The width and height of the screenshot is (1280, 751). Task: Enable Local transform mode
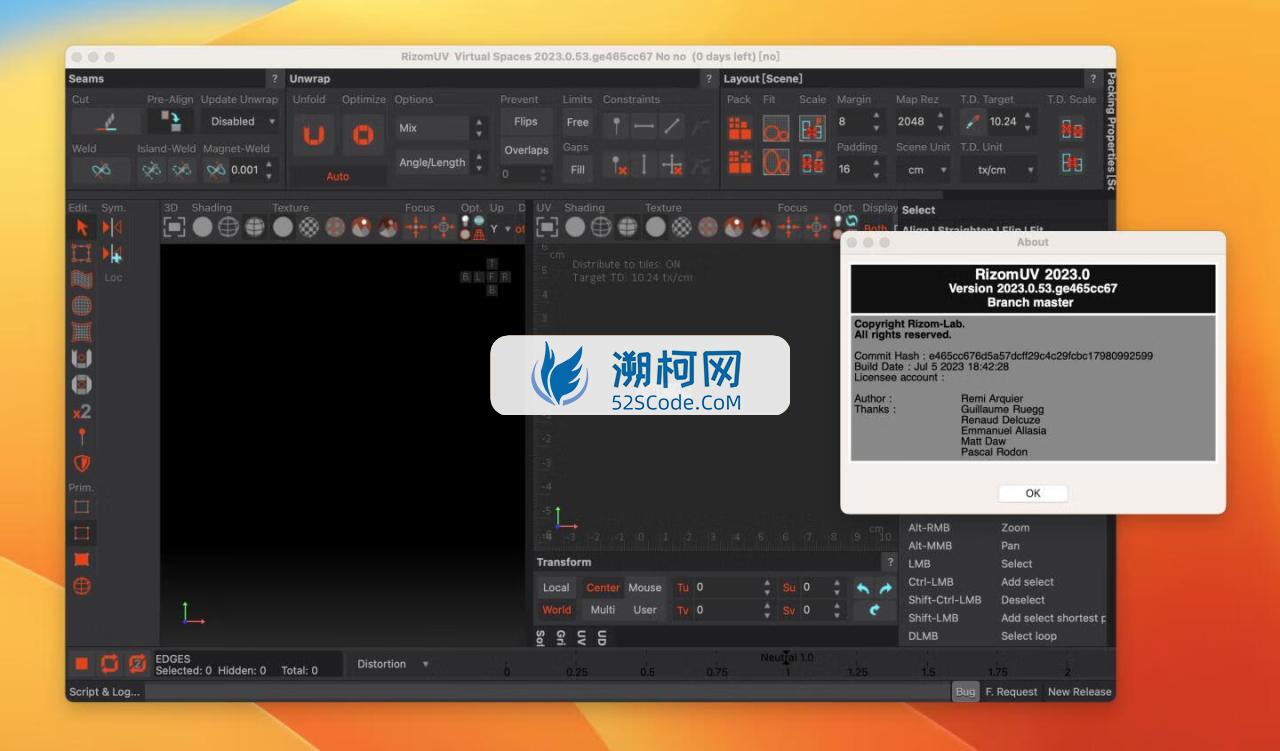click(556, 588)
